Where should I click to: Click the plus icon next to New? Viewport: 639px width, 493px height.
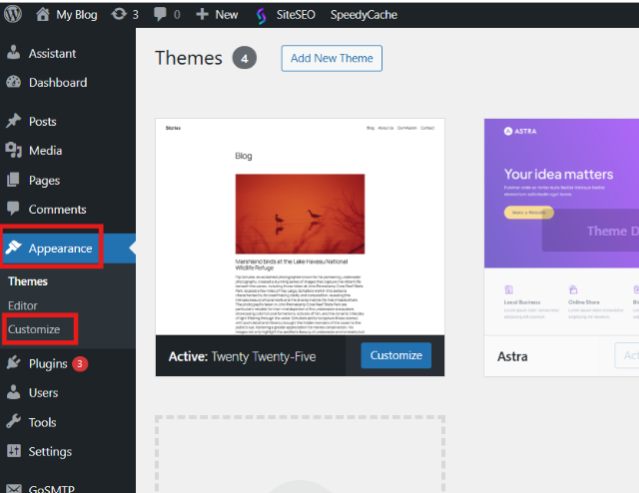tap(202, 15)
